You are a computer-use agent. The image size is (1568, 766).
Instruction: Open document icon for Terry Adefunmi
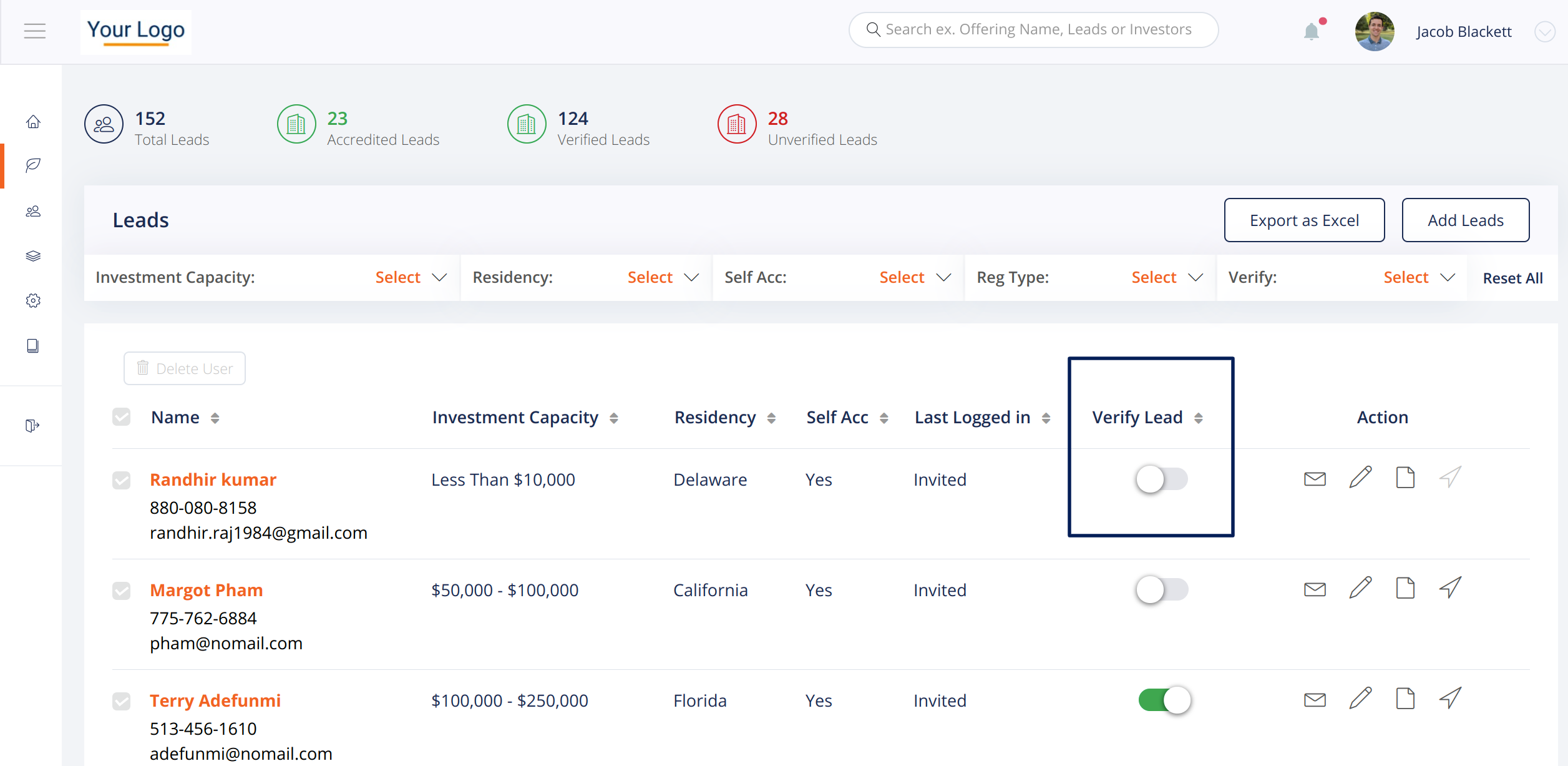pos(1405,699)
